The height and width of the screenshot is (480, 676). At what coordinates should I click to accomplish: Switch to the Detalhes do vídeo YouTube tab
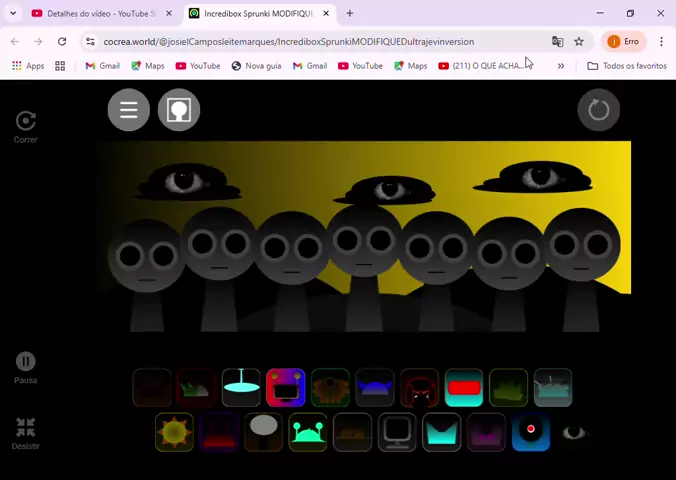[x=94, y=14]
